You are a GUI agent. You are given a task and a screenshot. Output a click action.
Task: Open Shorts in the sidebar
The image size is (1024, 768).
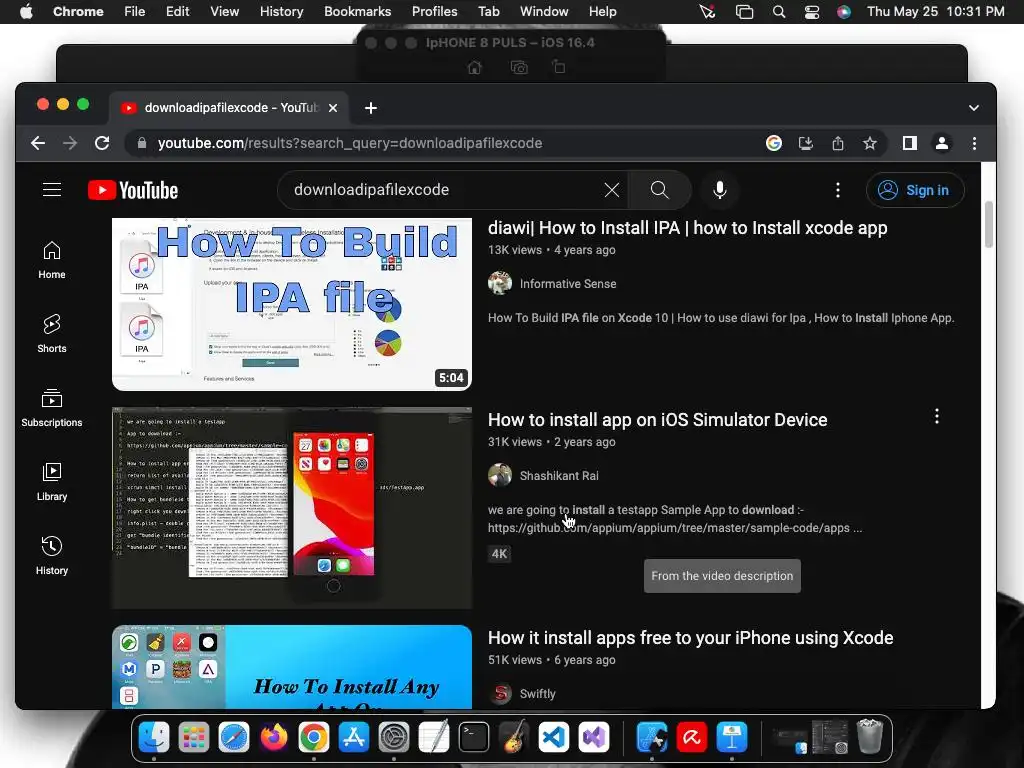tap(52, 334)
